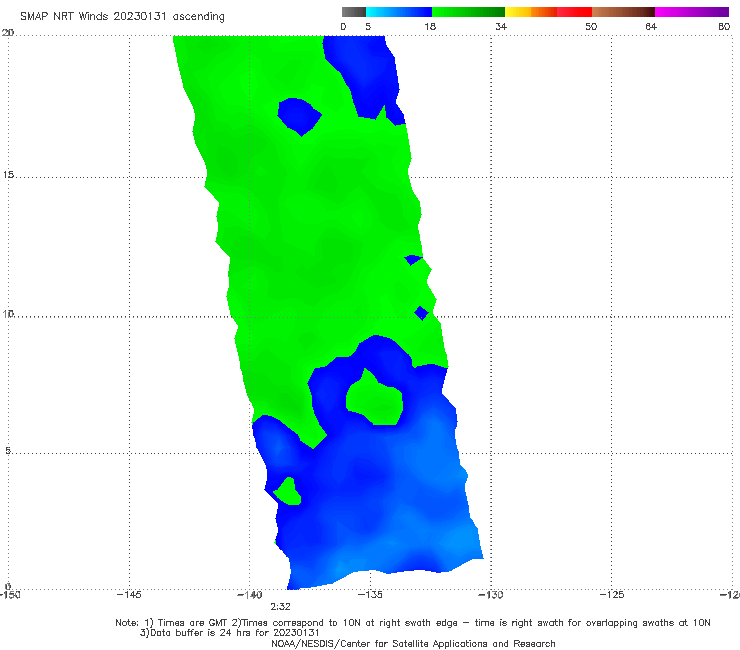Pick the brown 50–64 colorbar segment
The width and height of the screenshot is (740, 650).
tap(623, 12)
